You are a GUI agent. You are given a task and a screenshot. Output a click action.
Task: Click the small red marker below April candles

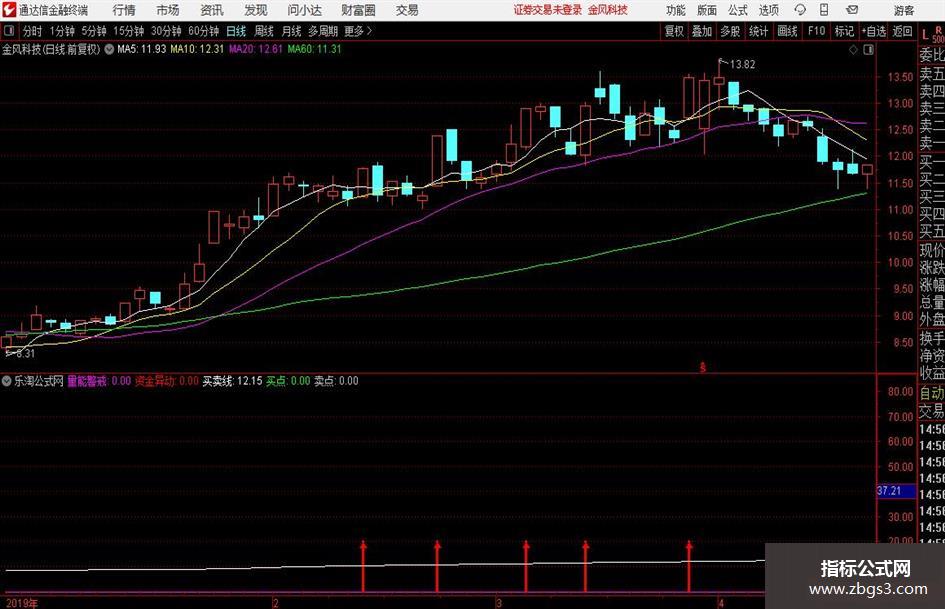[702, 366]
